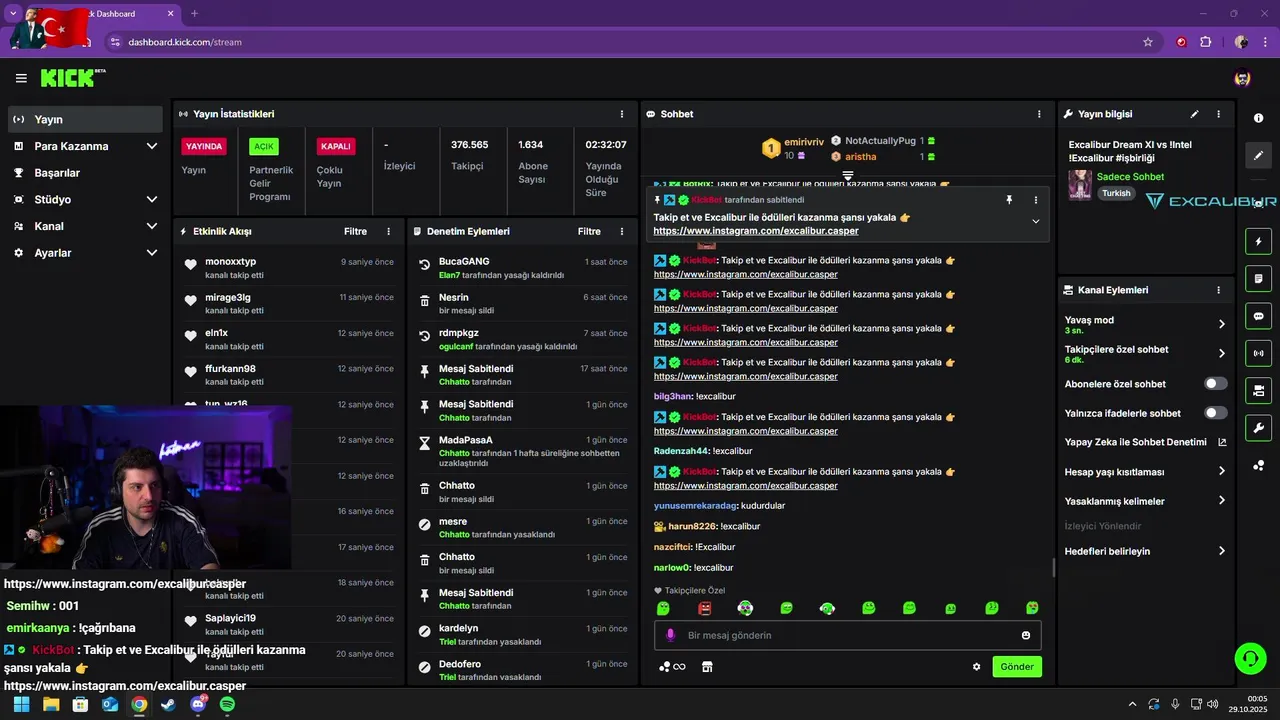Open Hedefleri belirleyin settings
1280x720 pixels.
click(1145, 551)
